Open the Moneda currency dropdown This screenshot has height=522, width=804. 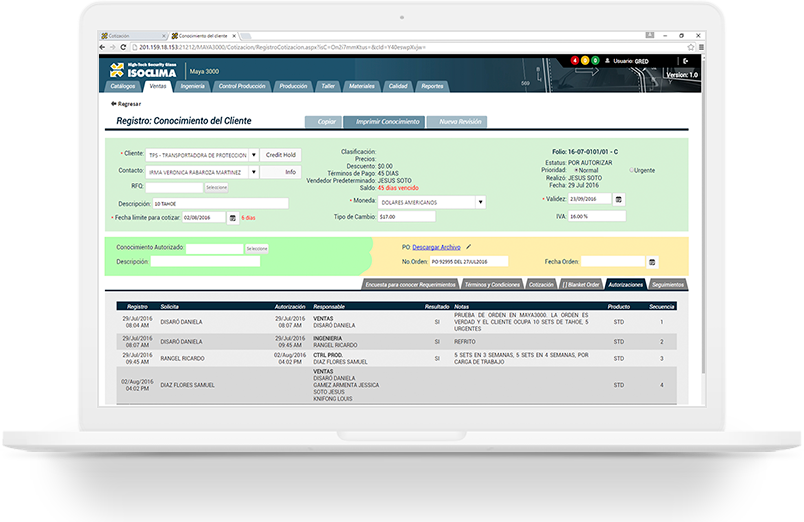(x=480, y=203)
